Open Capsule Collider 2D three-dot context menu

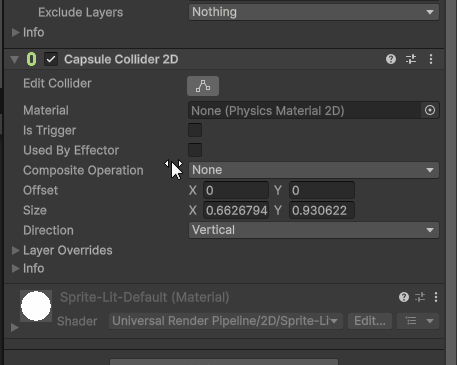(x=431, y=59)
